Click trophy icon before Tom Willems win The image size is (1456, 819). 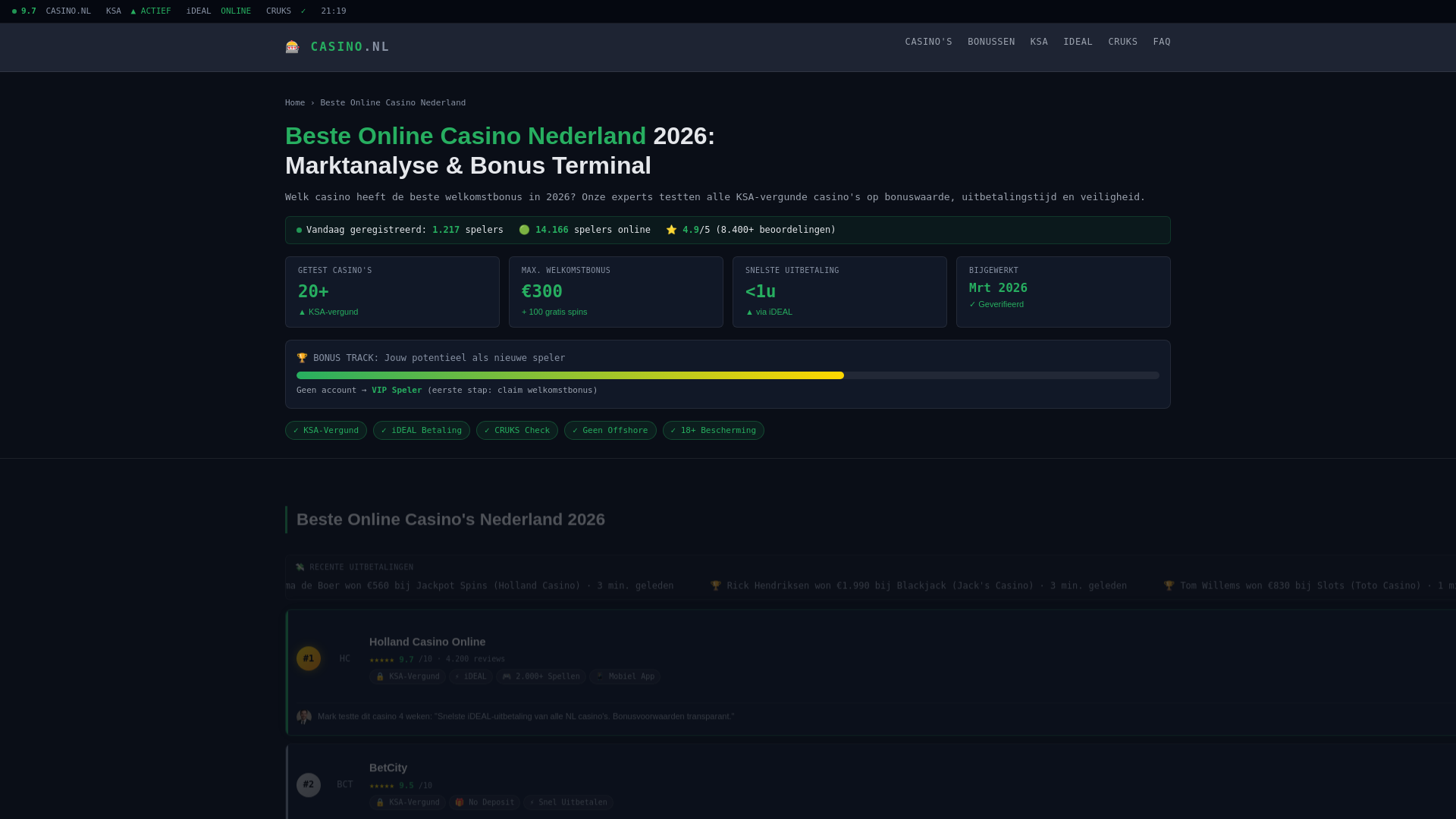pyautogui.click(x=1169, y=586)
